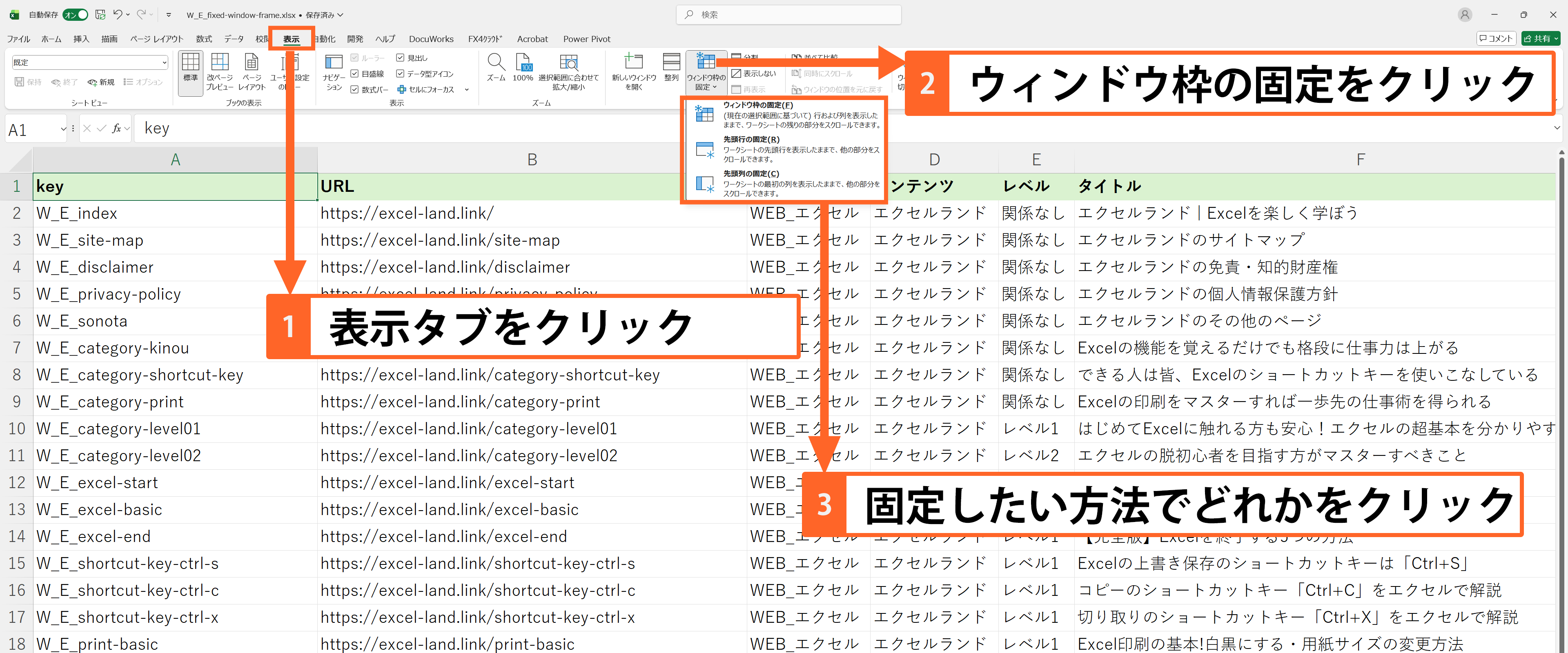Open the ナビゲーション pane icon

tap(334, 70)
